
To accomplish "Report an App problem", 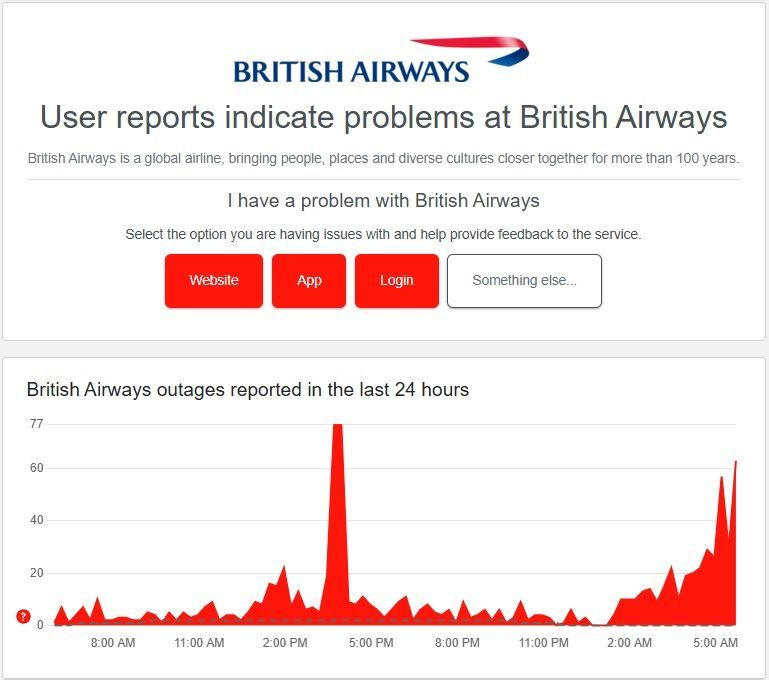I will (309, 280).
